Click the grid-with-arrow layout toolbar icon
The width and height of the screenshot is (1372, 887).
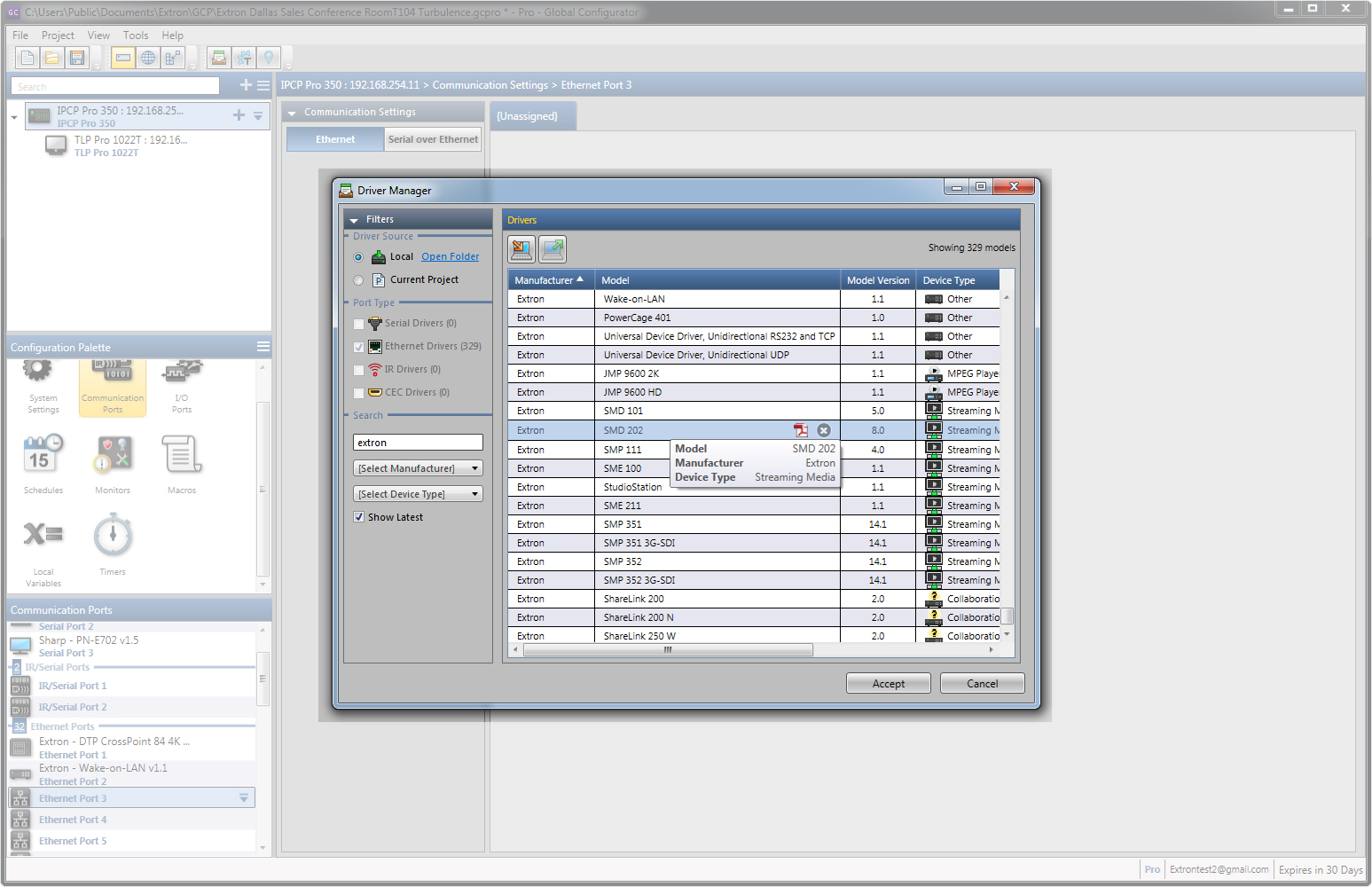tap(173, 59)
